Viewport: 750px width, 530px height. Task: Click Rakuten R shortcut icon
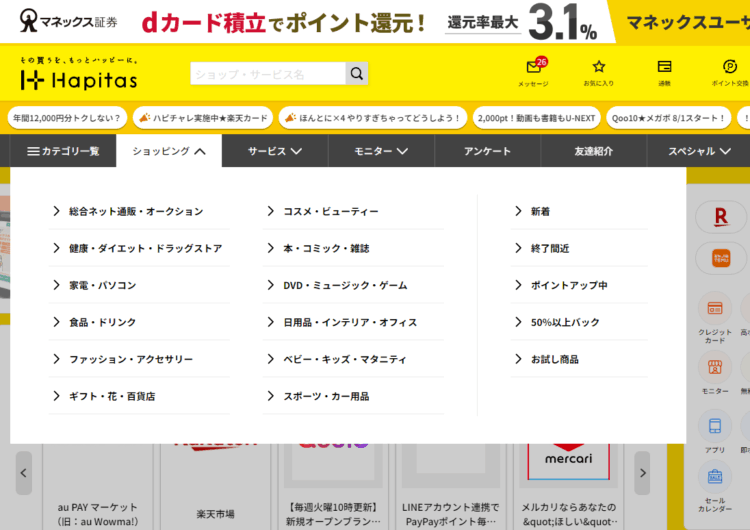tap(721, 217)
